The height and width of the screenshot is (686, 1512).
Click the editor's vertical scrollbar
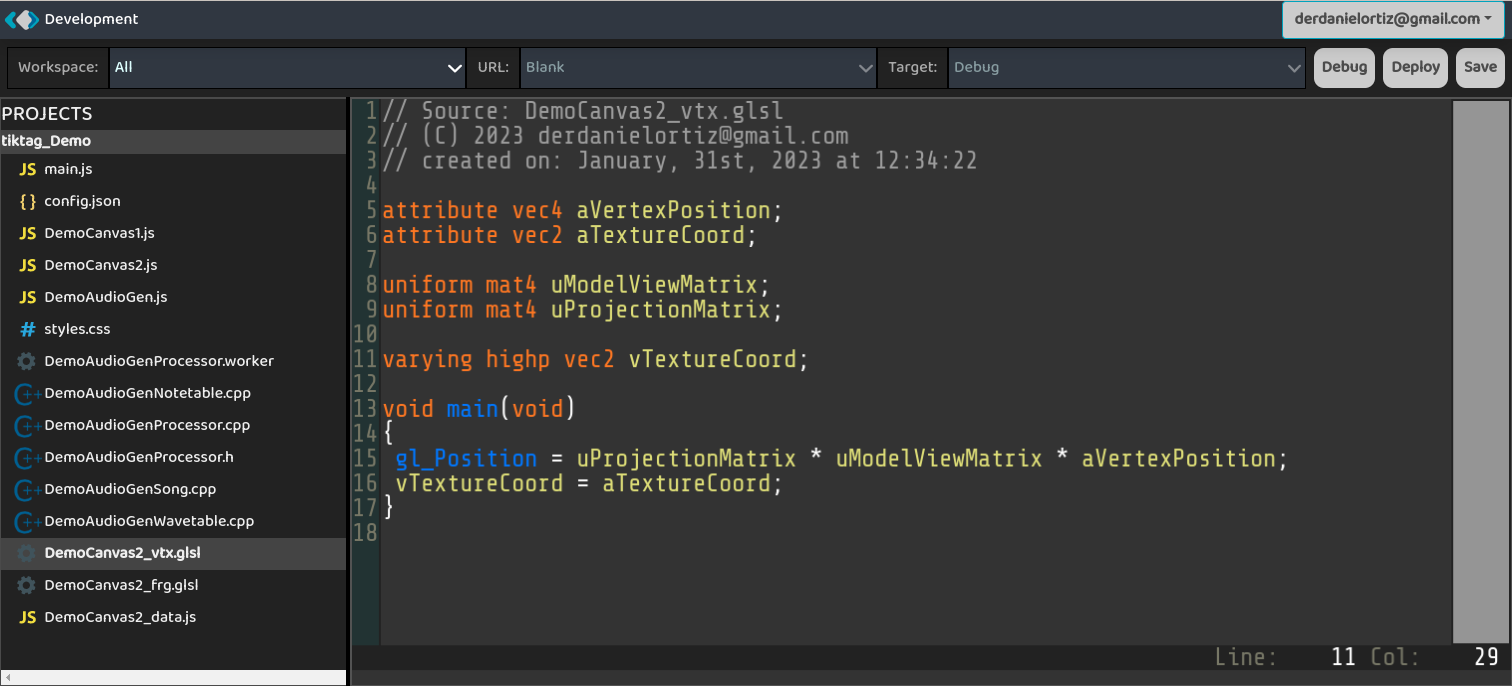coord(1480,371)
